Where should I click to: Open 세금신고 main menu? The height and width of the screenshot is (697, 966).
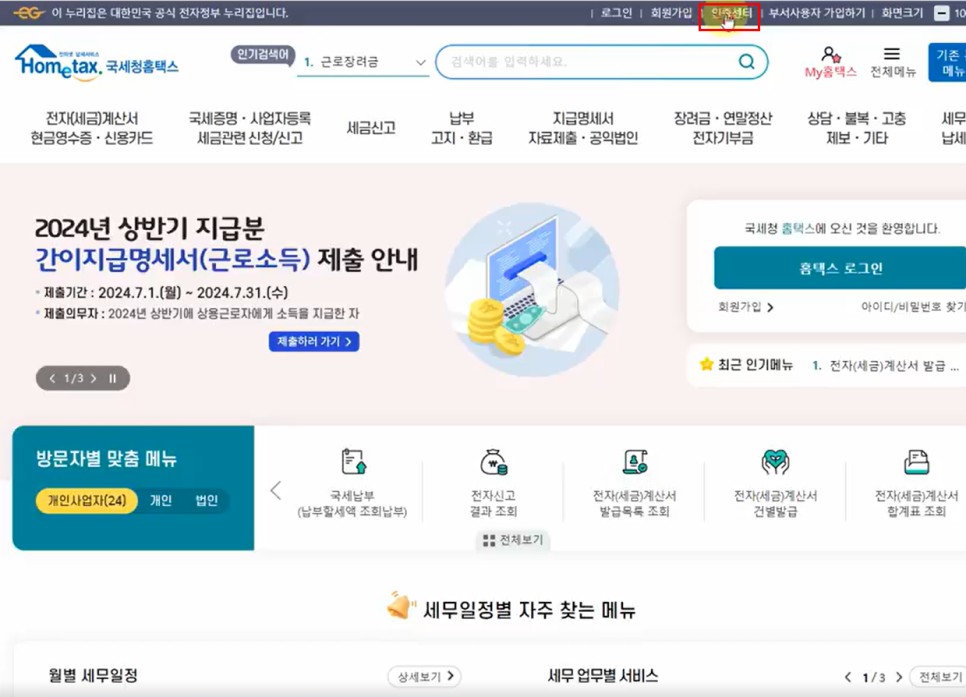[371, 128]
